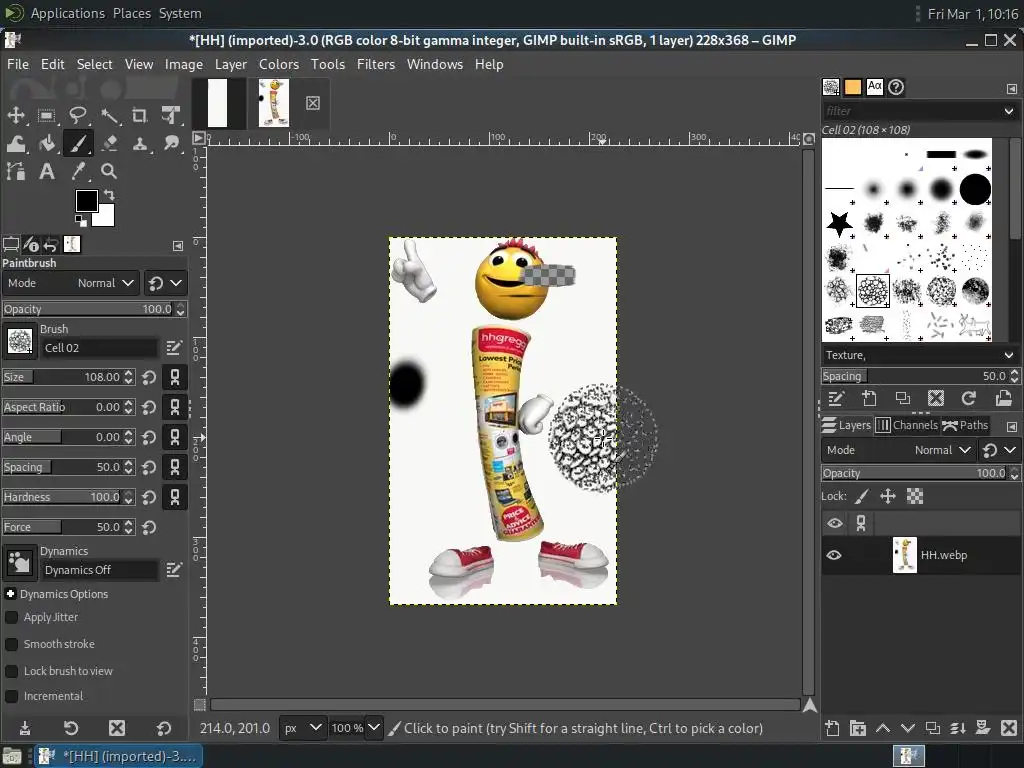Open the Select menu

click(x=95, y=64)
